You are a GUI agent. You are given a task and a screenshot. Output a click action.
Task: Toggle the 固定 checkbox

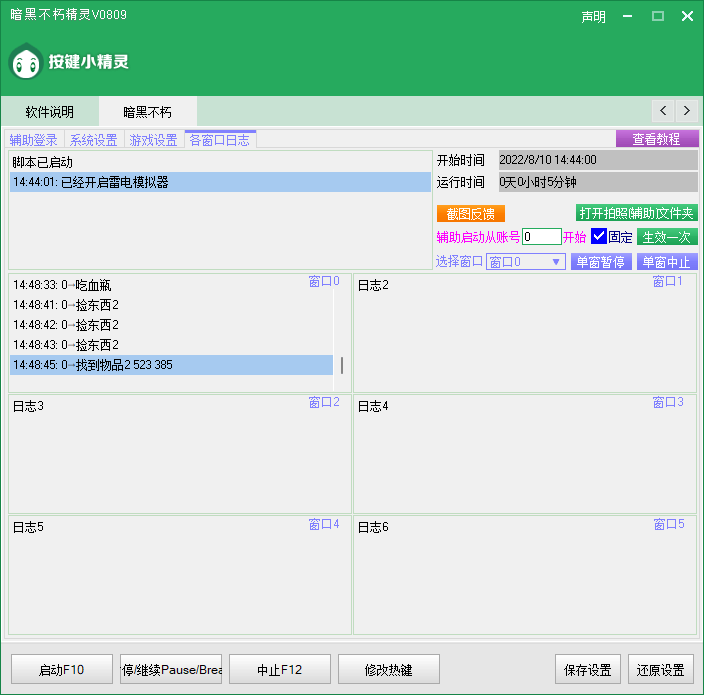[x=599, y=237]
